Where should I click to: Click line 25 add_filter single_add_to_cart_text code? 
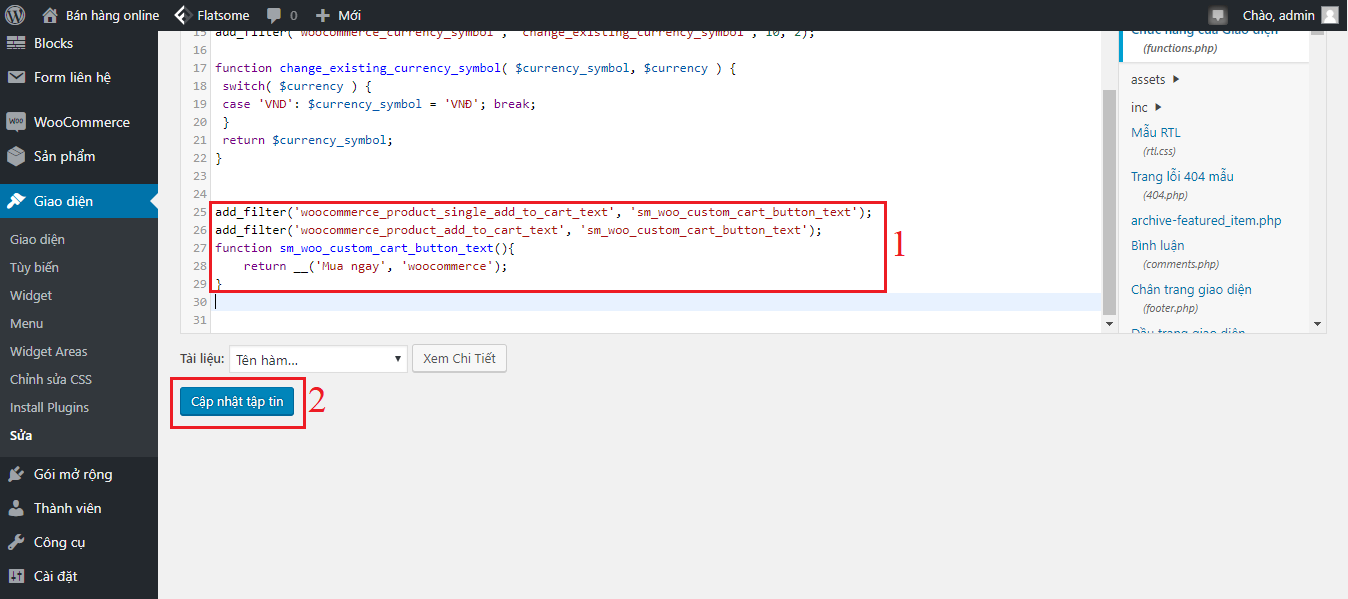coord(544,212)
